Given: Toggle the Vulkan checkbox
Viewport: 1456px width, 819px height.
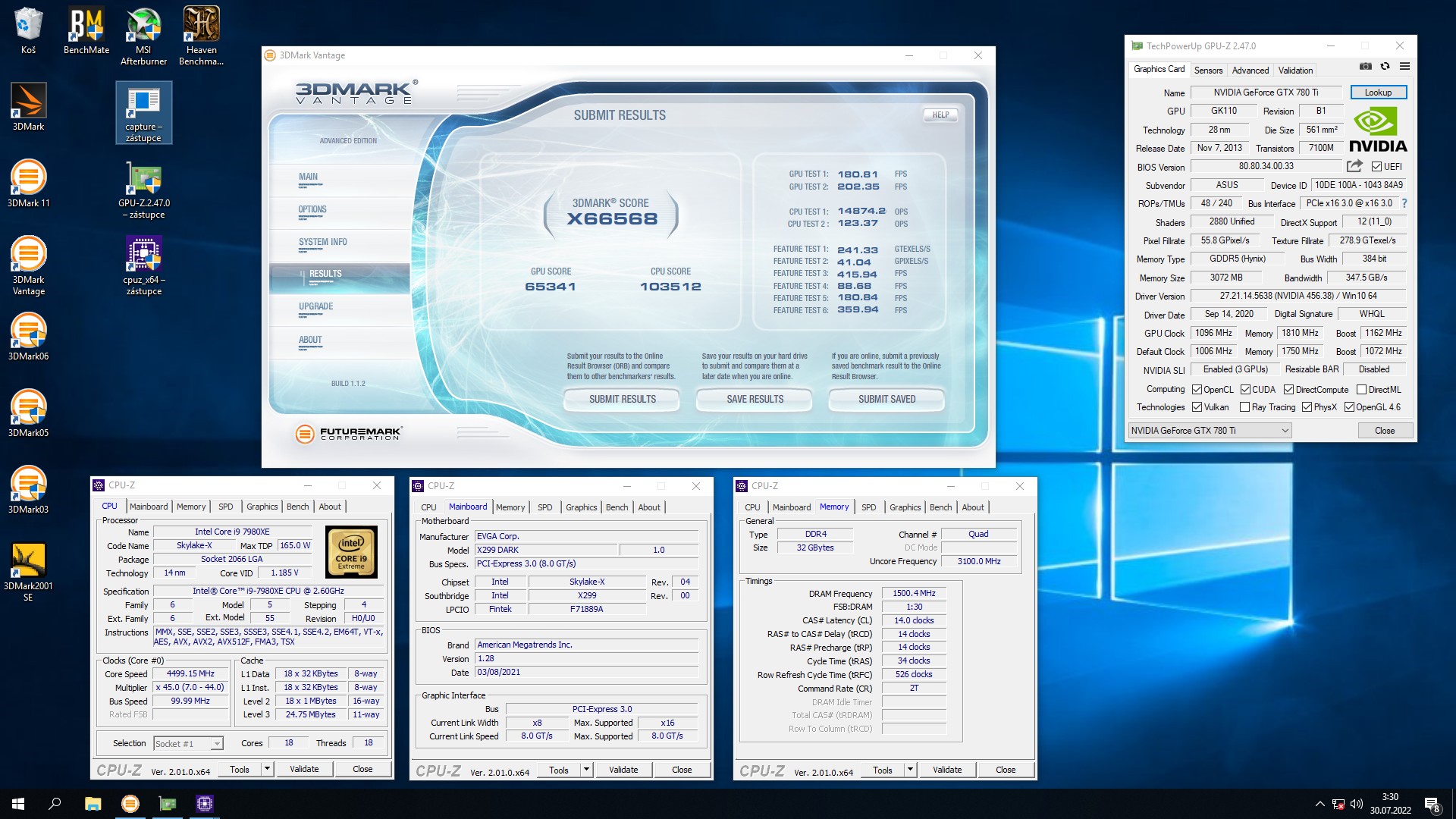Looking at the screenshot, I should point(1197,407).
